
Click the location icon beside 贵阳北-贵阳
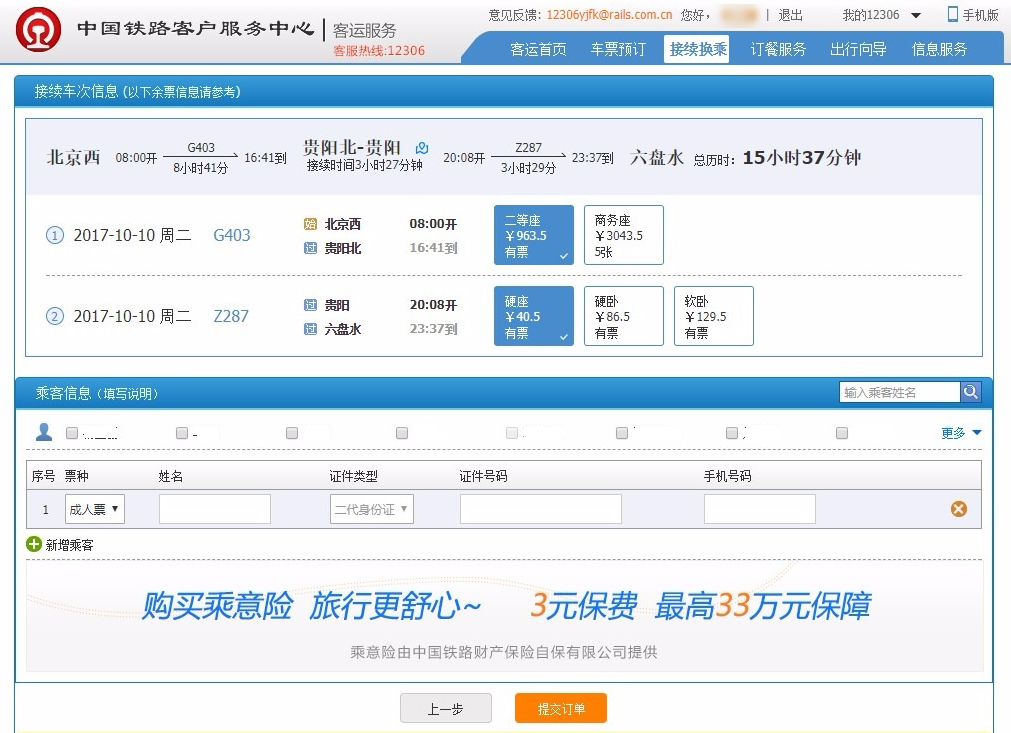[421, 146]
